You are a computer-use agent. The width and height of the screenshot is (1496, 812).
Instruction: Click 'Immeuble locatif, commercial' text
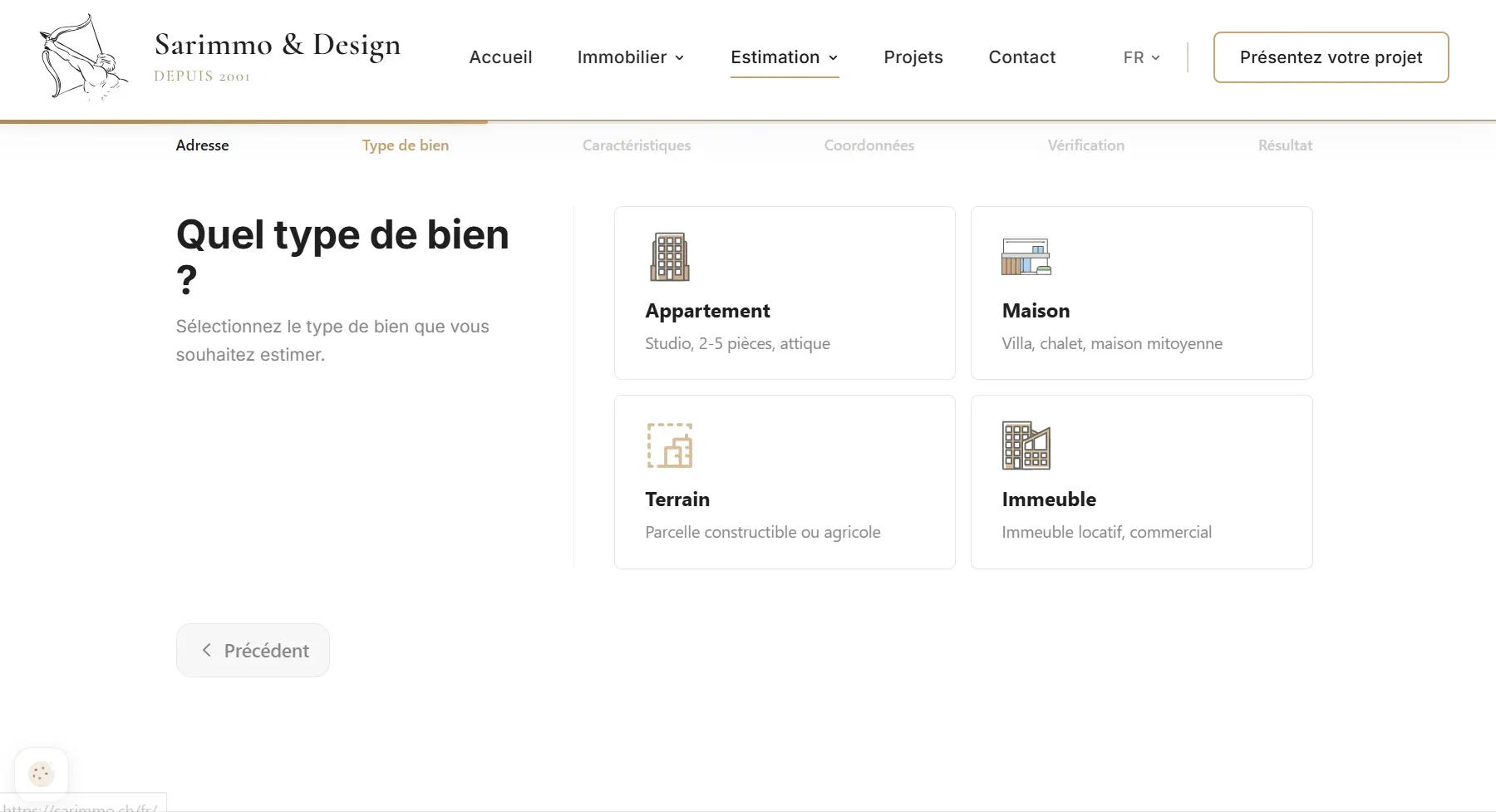point(1106,532)
